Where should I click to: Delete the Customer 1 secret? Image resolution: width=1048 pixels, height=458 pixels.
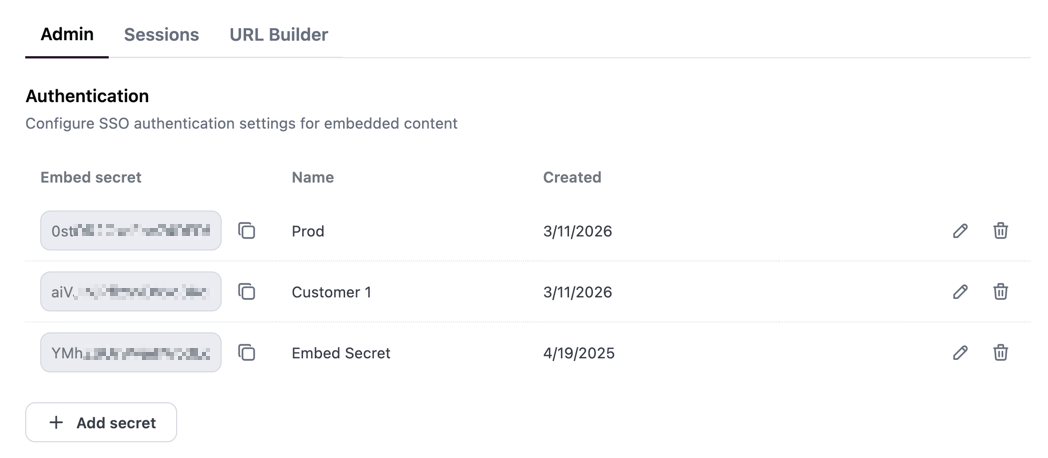pyautogui.click(x=1000, y=292)
